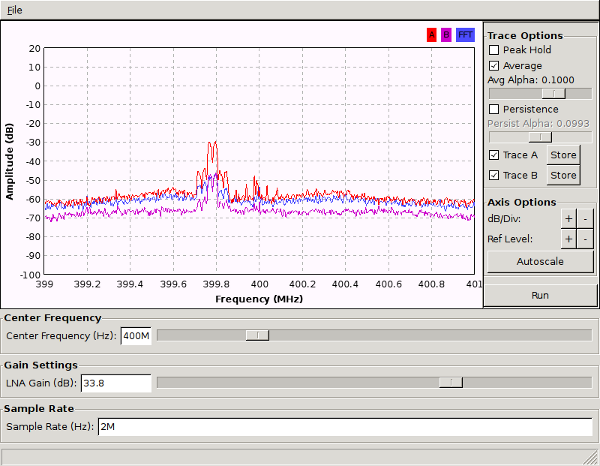Enable the Peak Hold checkbox
This screenshot has width=600, height=466.
click(x=494, y=50)
